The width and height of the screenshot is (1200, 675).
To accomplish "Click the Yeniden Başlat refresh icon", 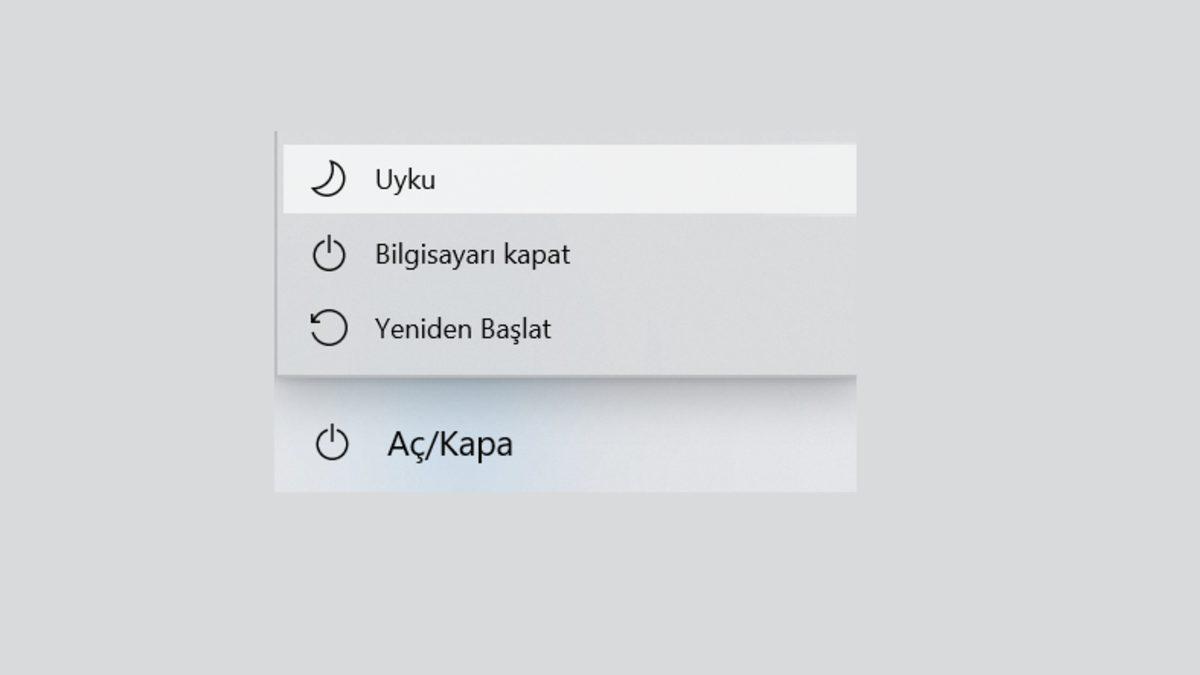I will (327, 327).
